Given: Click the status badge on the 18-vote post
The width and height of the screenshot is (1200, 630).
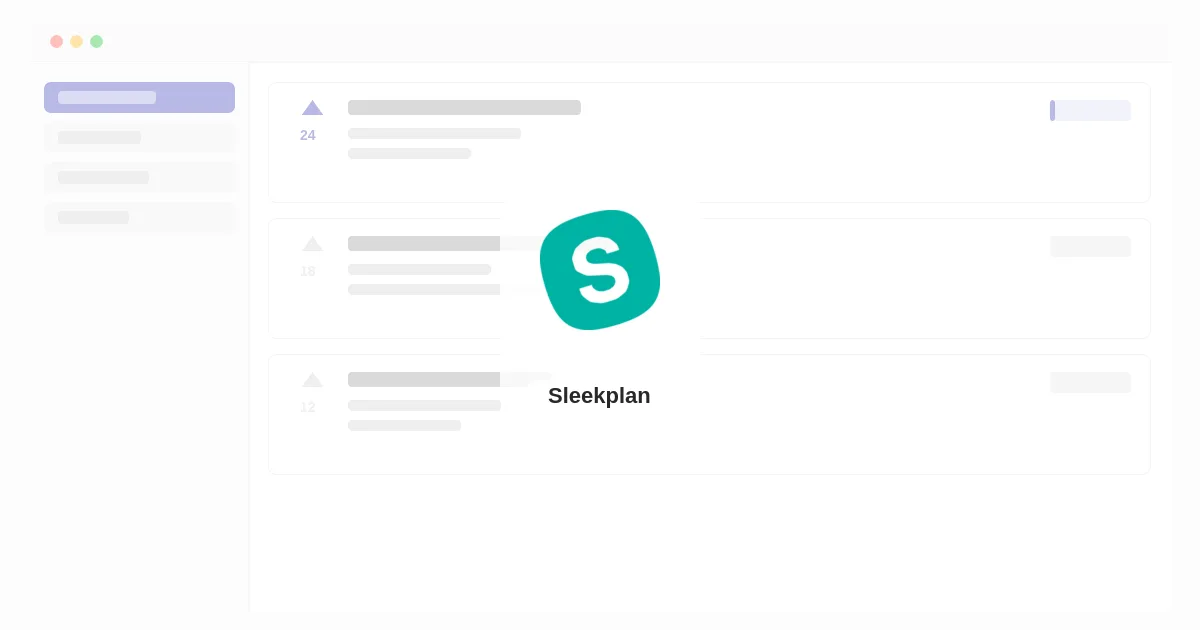Looking at the screenshot, I should click(x=1090, y=246).
